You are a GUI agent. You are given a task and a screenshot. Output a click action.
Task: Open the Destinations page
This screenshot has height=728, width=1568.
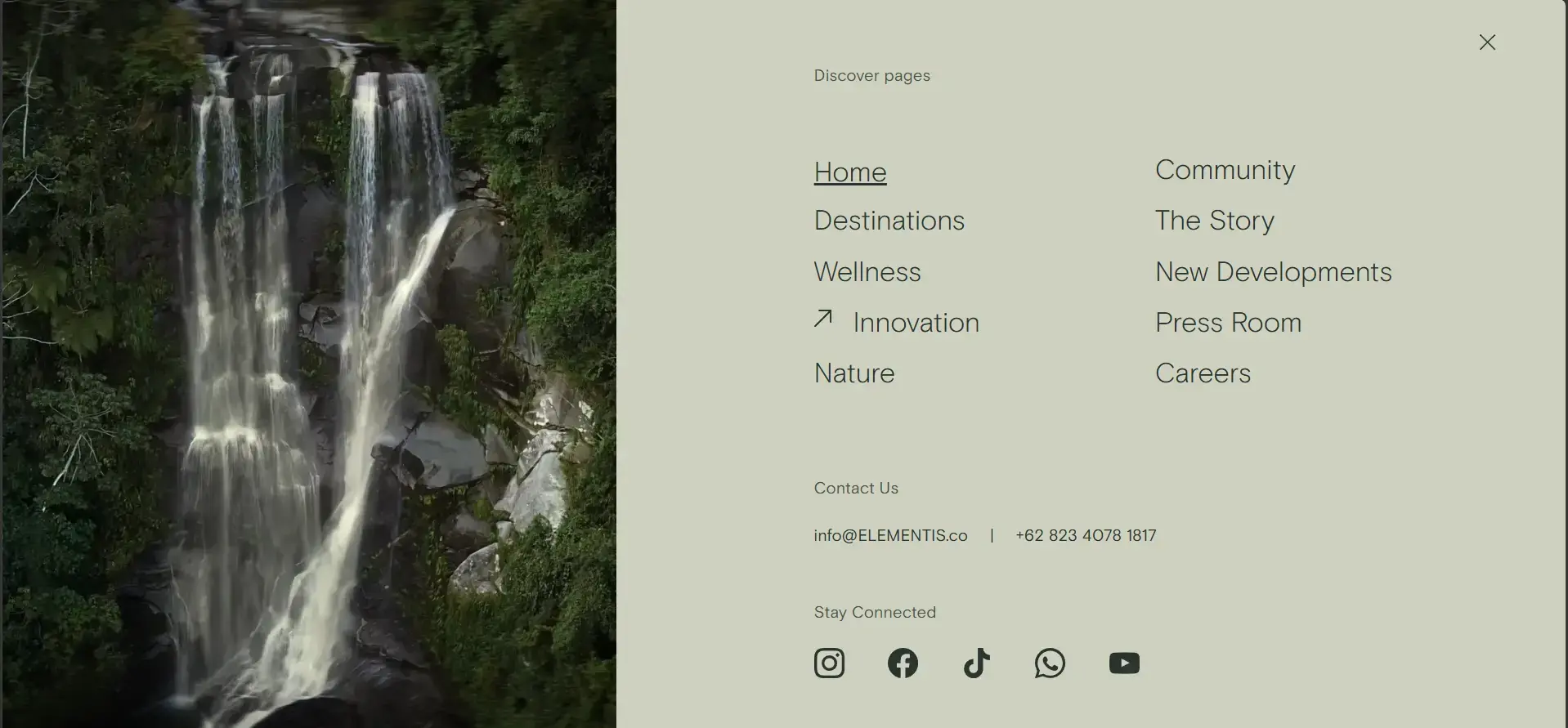(x=889, y=221)
